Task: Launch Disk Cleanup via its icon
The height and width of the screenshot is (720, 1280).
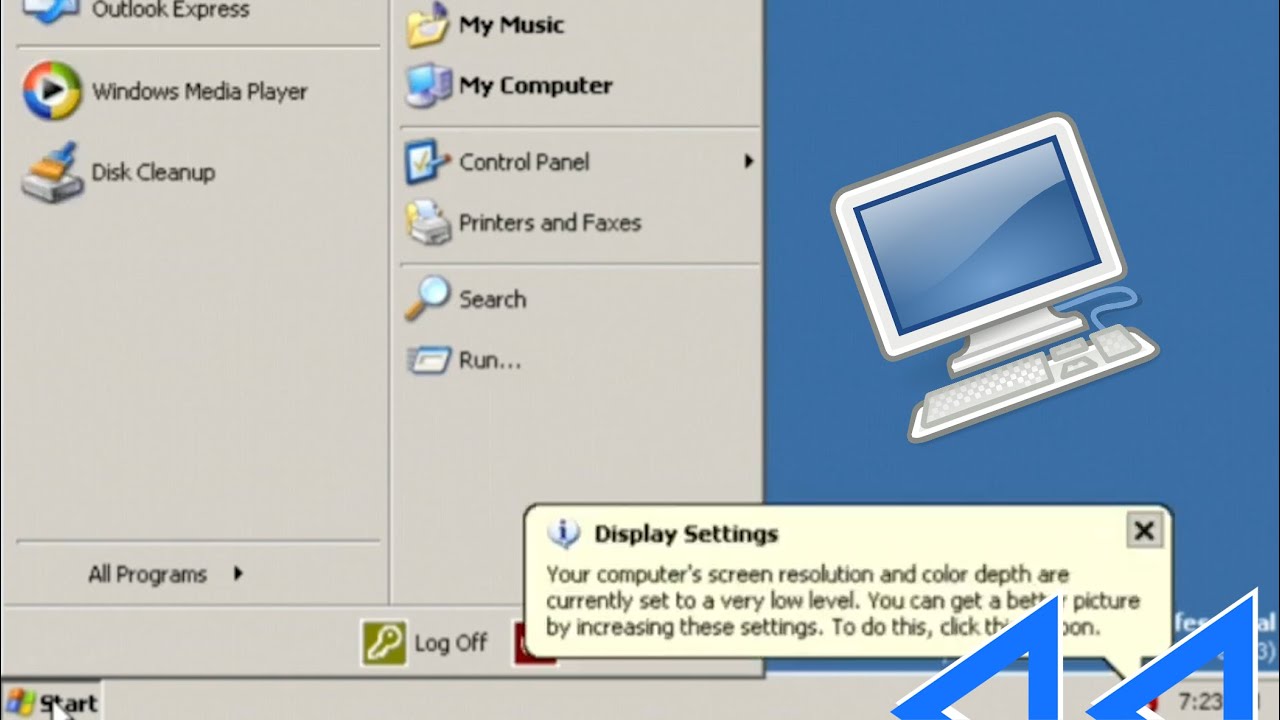Action: (50, 172)
